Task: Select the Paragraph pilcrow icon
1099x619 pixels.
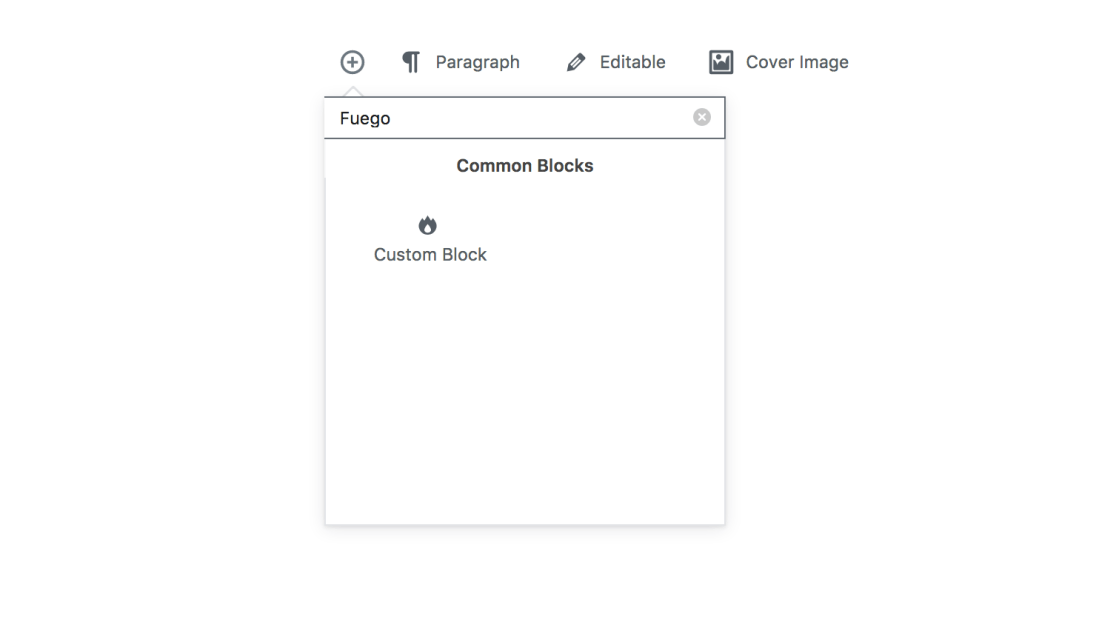Action: [410, 61]
